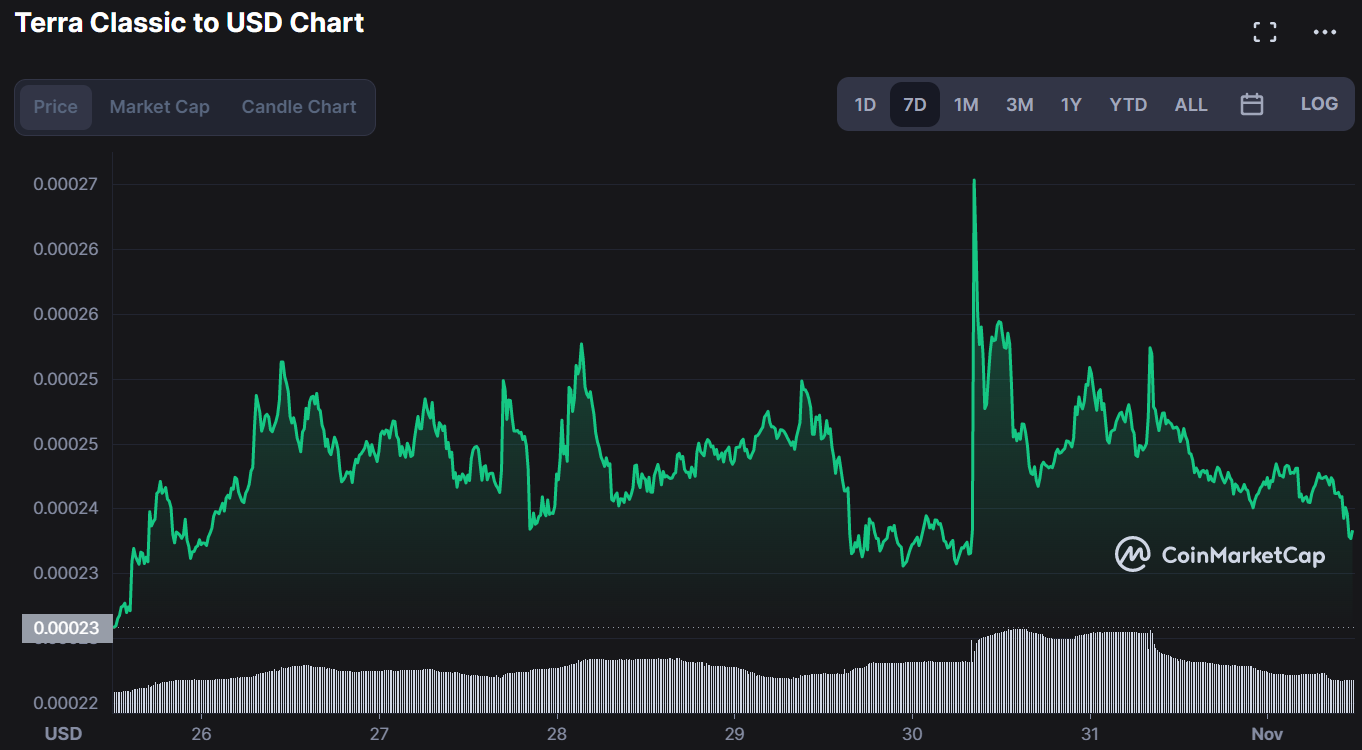Click the volume bars area below chart
Screen dimensions: 1362x750
click(700, 685)
